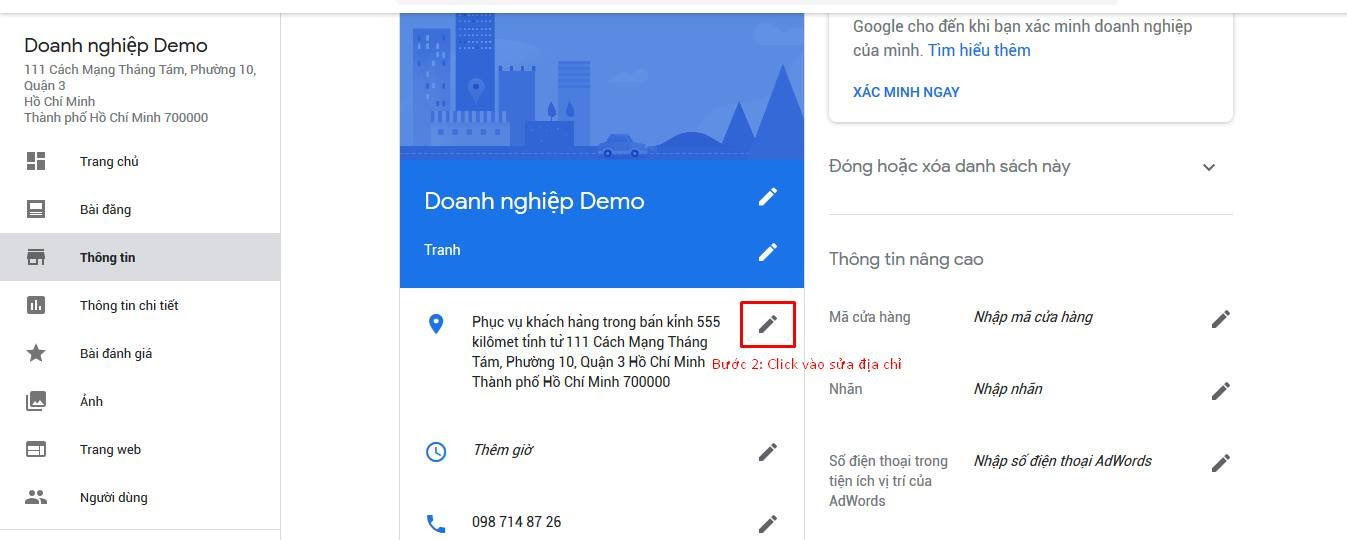1347x540 pixels.
Task: Edit the Thêm giờ hours pencil
Action: coord(768,452)
